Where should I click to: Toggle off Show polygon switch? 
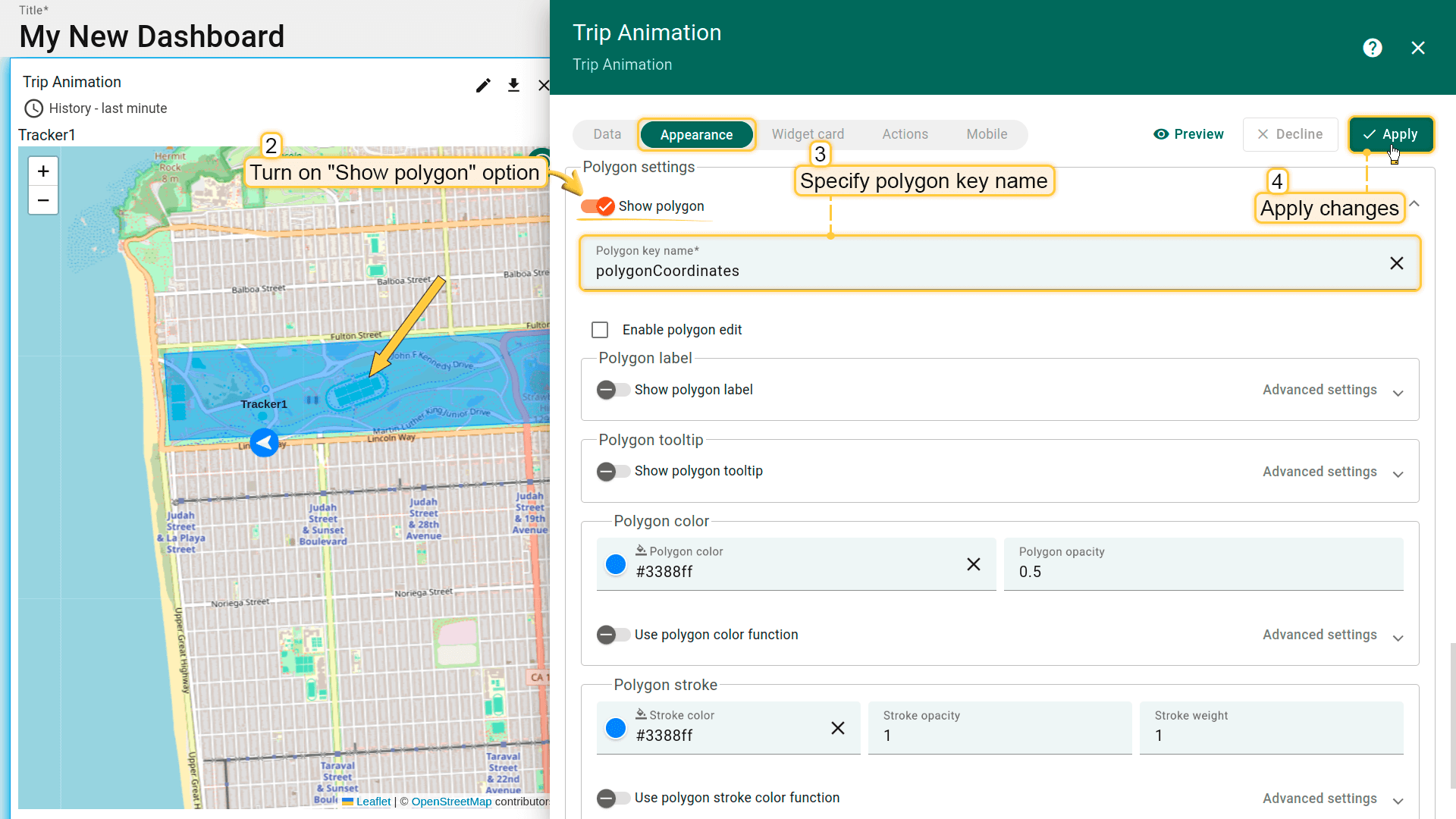(x=598, y=206)
